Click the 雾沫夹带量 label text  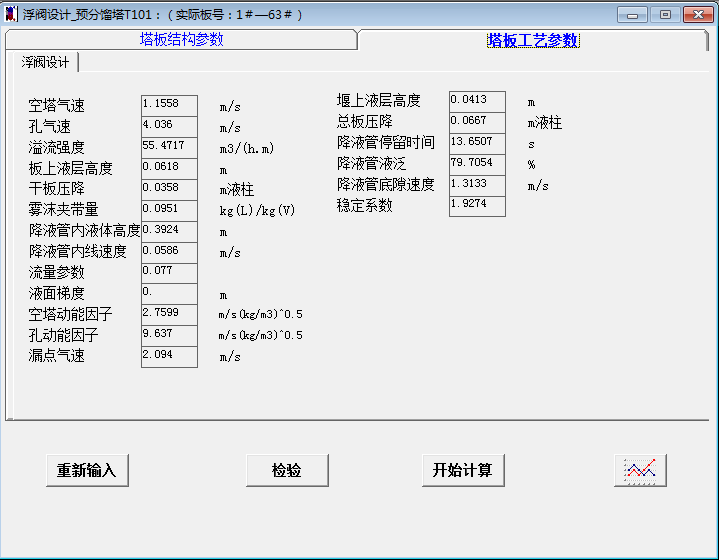point(63,210)
